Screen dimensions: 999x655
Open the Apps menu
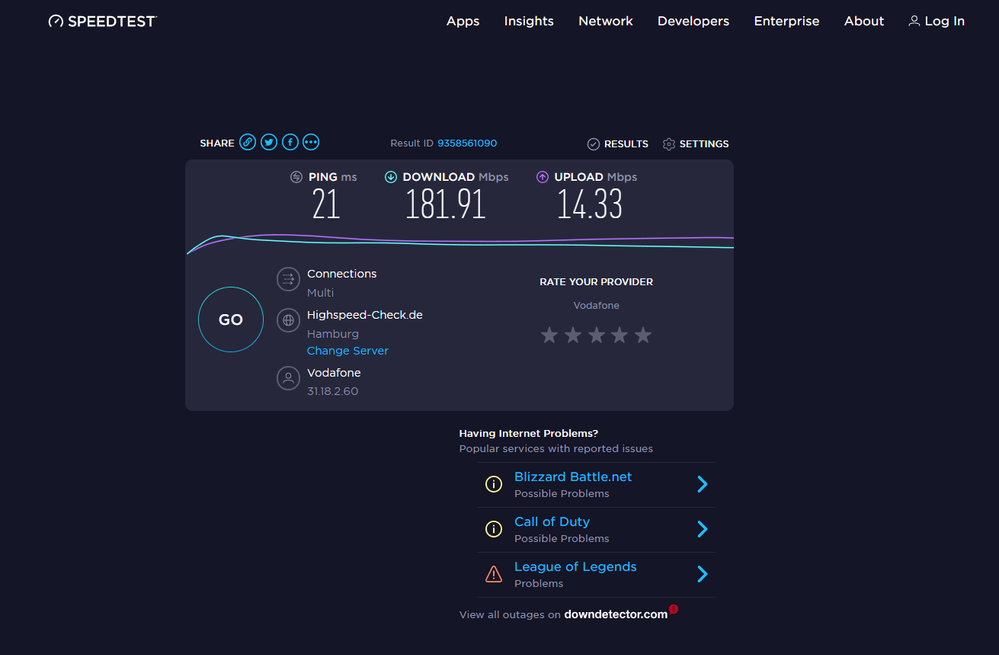click(x=463, y=21)
